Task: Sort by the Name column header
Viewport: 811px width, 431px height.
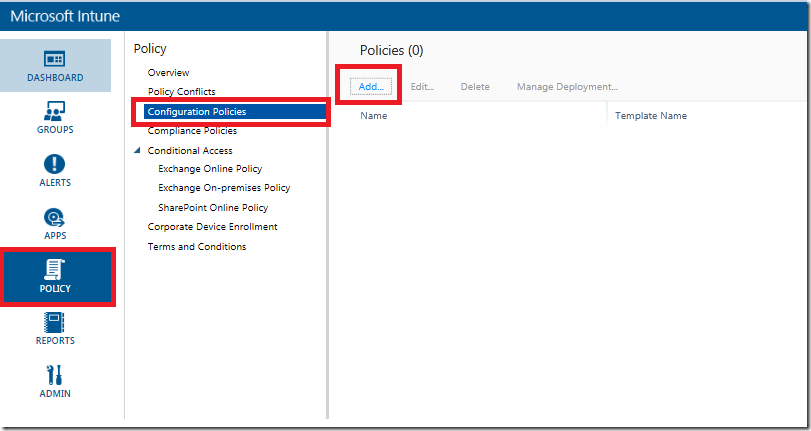Action: (x=373, y=116)
